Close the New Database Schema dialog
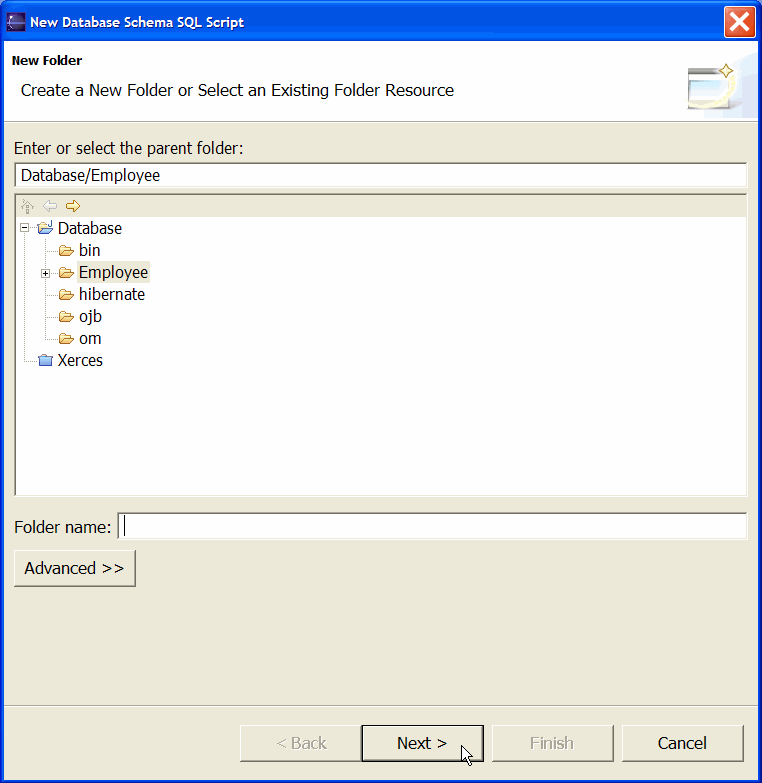 click(740, 22)
